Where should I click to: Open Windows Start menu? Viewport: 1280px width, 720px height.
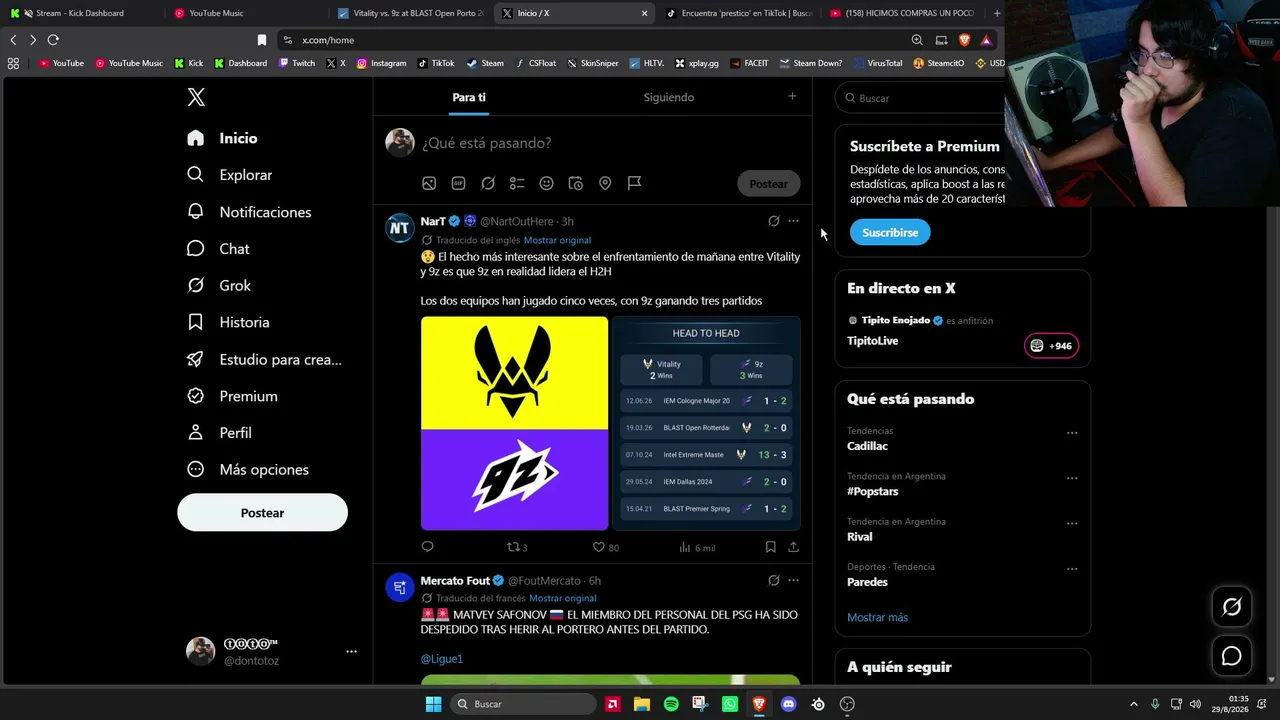click(433, 704)
